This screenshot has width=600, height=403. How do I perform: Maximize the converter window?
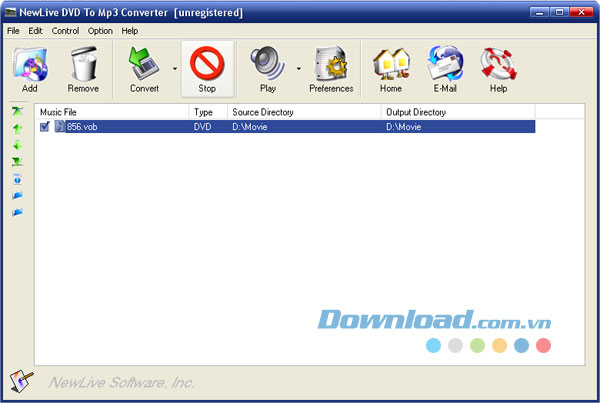click(559, 12)
